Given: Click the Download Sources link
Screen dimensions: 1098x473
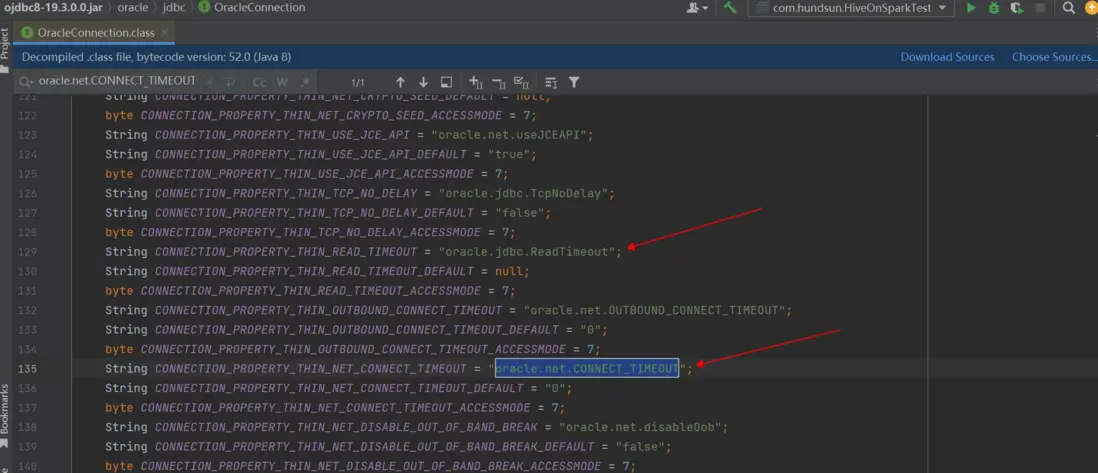Looking at the screenshot, I should click(947, 57).
